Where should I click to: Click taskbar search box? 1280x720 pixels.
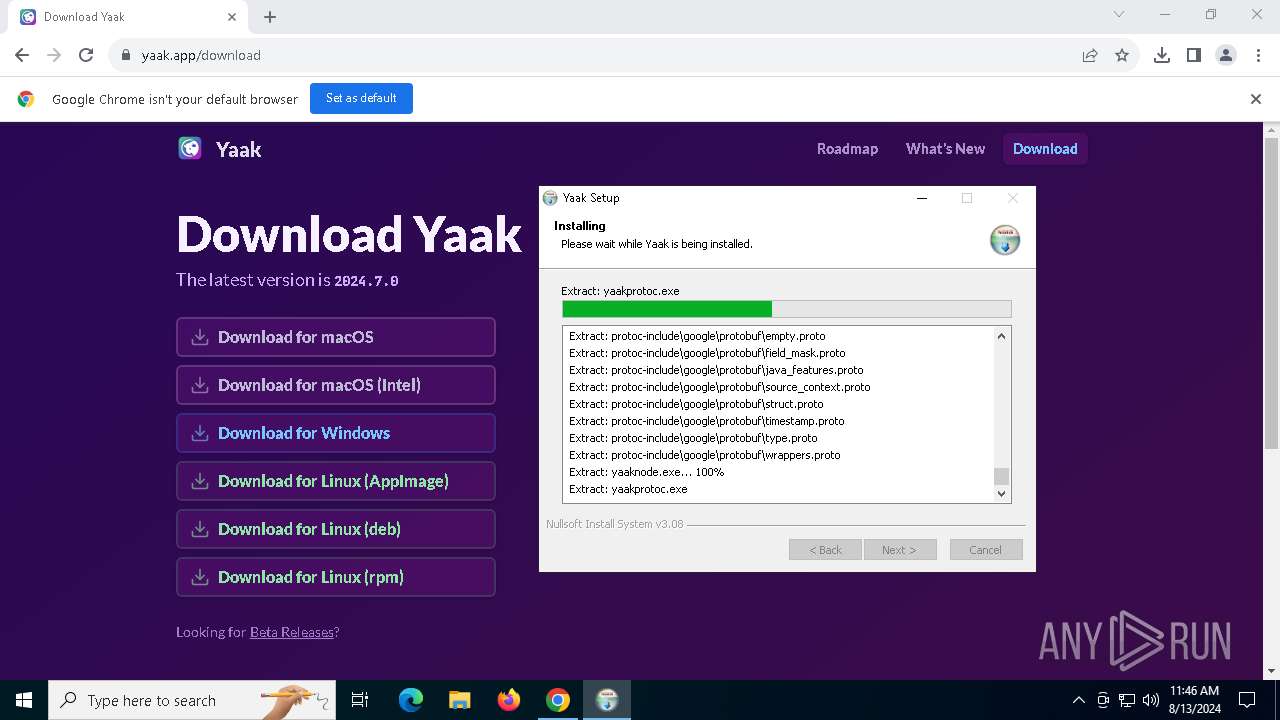pyautogui.click(x=192, y=700)
